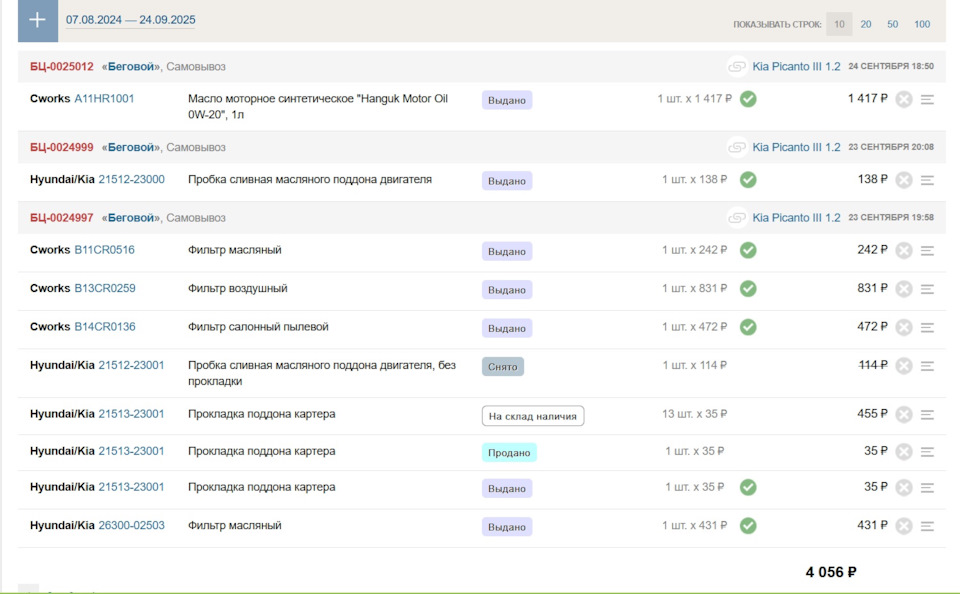Click cancel icon on 26300-02503 row
The height and width of the screenshot is (594, 960).
pyautogui.click(x=904, y=526)
